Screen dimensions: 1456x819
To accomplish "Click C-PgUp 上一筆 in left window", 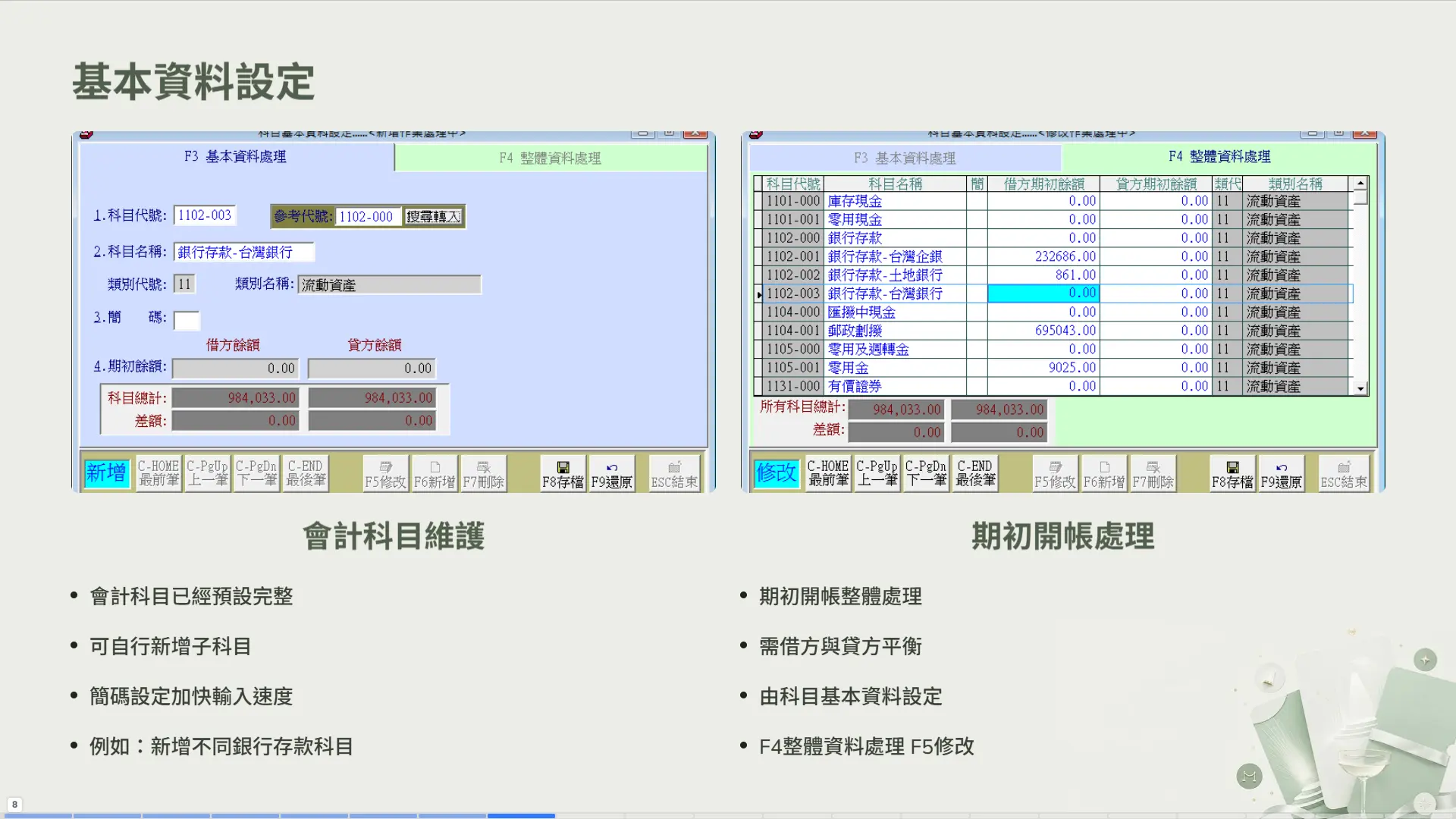I will (x=207, y=473).
